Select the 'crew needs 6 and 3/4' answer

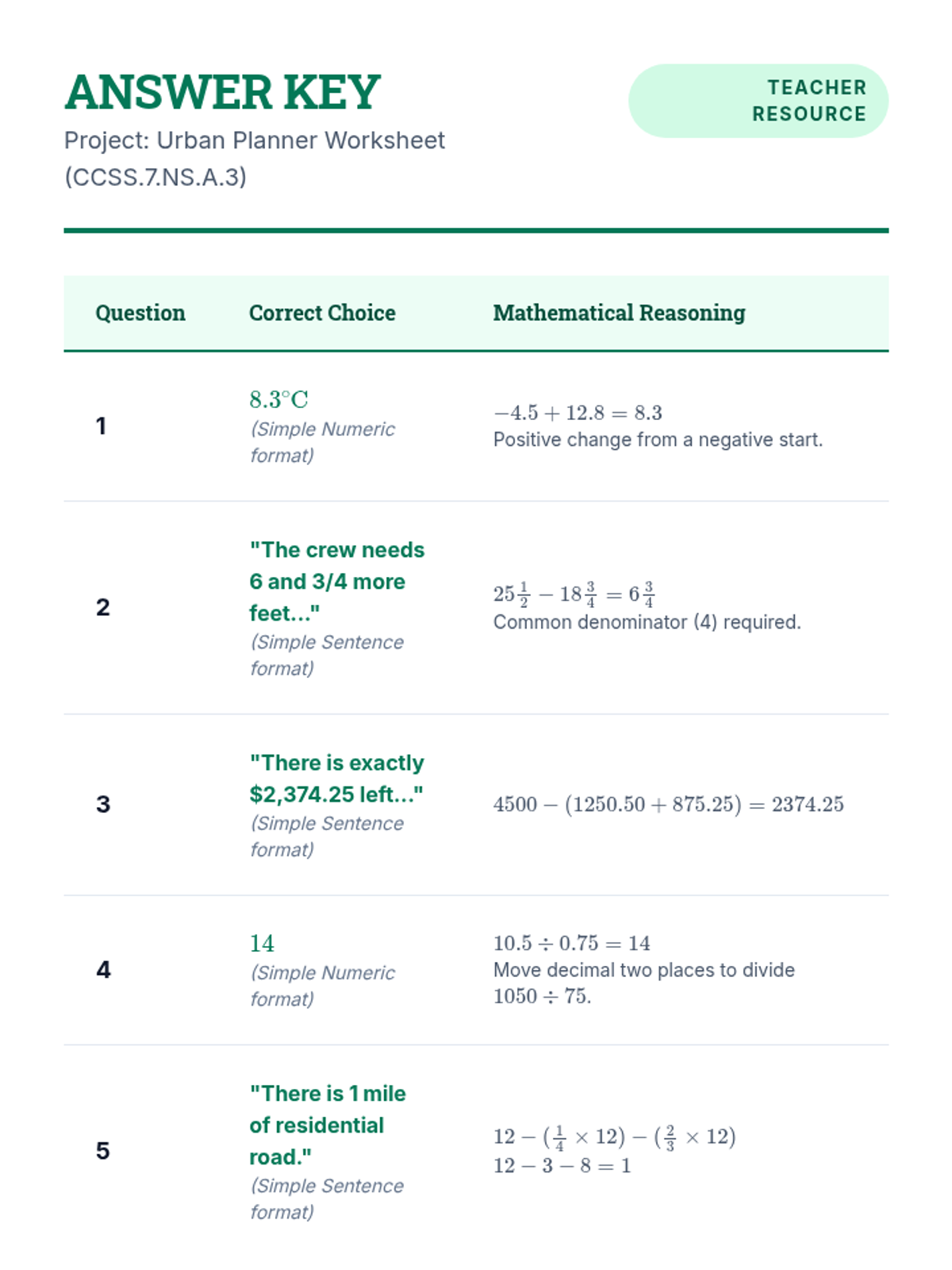[x=336, y=581]
